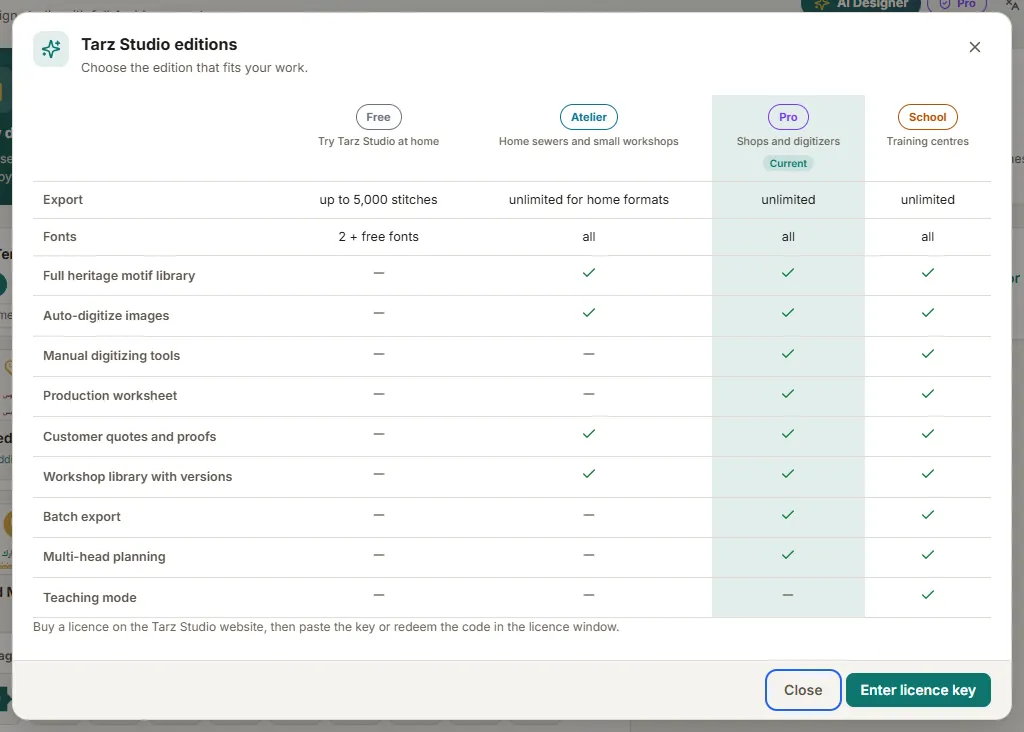Viewport: 1024px width, 732px height.
Task: Select the Free edition pill
Action: pyautogui.click(x=378, y=117)
